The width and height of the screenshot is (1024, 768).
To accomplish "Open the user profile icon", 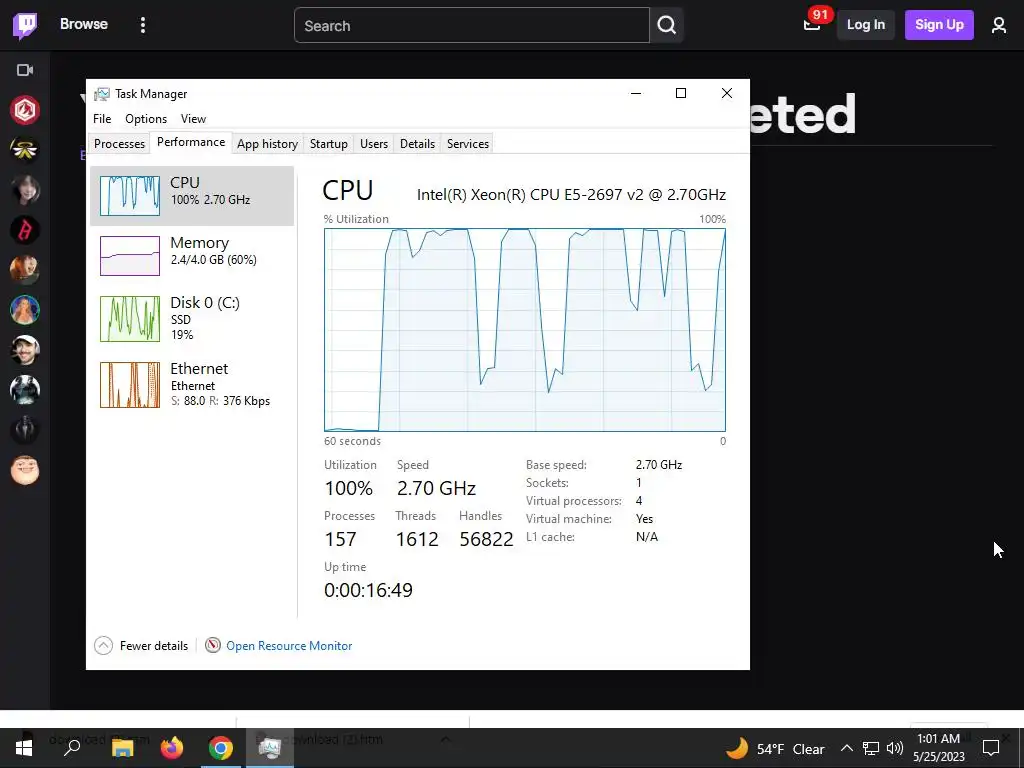I will pos(999,25).
